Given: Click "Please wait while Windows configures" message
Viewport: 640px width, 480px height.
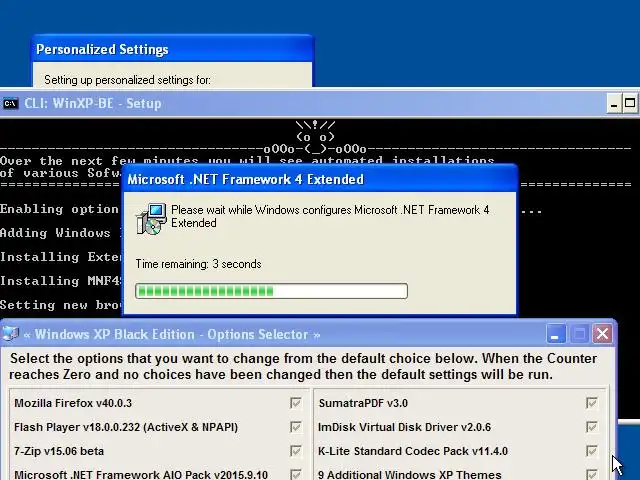Looking at the screenshot, I should pyautogui.click(x=330, y=216).
